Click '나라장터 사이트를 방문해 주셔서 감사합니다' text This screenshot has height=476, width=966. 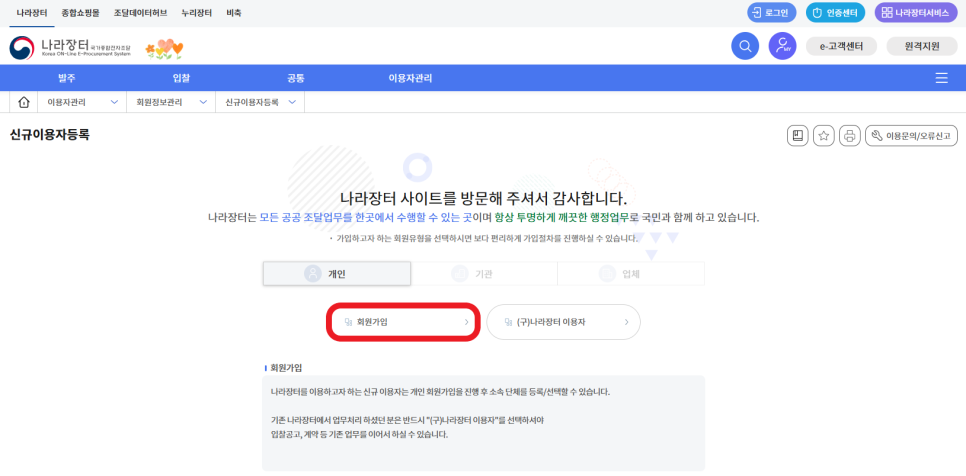[x=484, y=198]
